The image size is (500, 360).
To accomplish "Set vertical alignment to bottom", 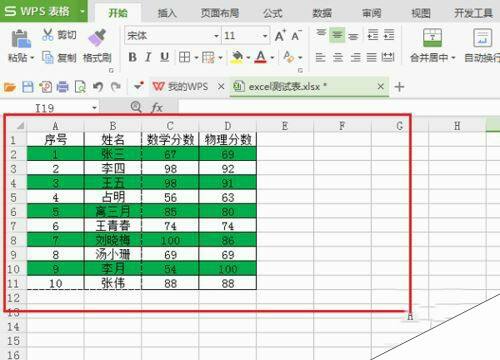I will 353,36.
